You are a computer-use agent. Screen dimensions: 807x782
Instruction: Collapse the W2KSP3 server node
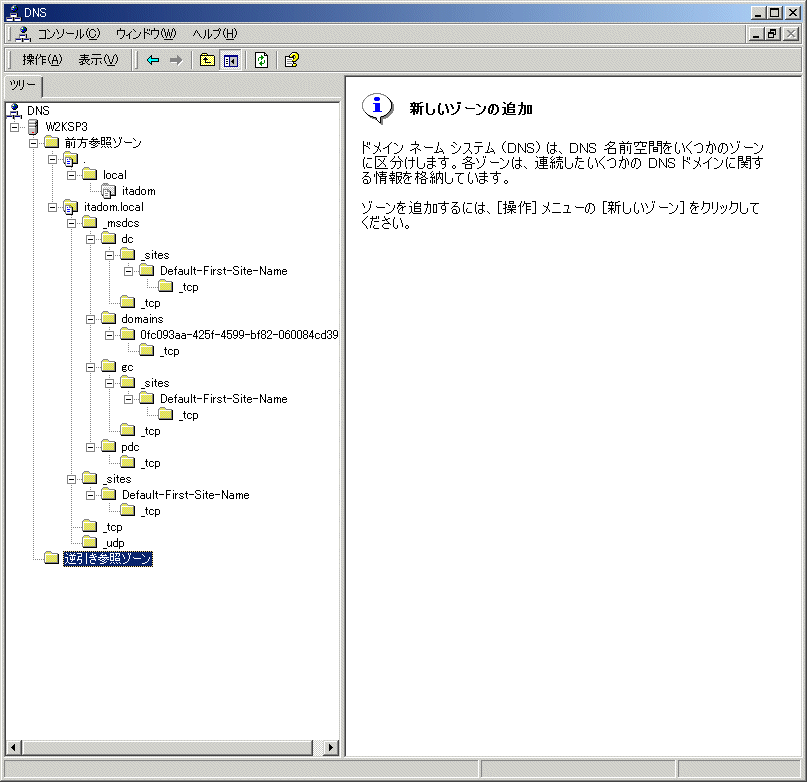[14, 127]
